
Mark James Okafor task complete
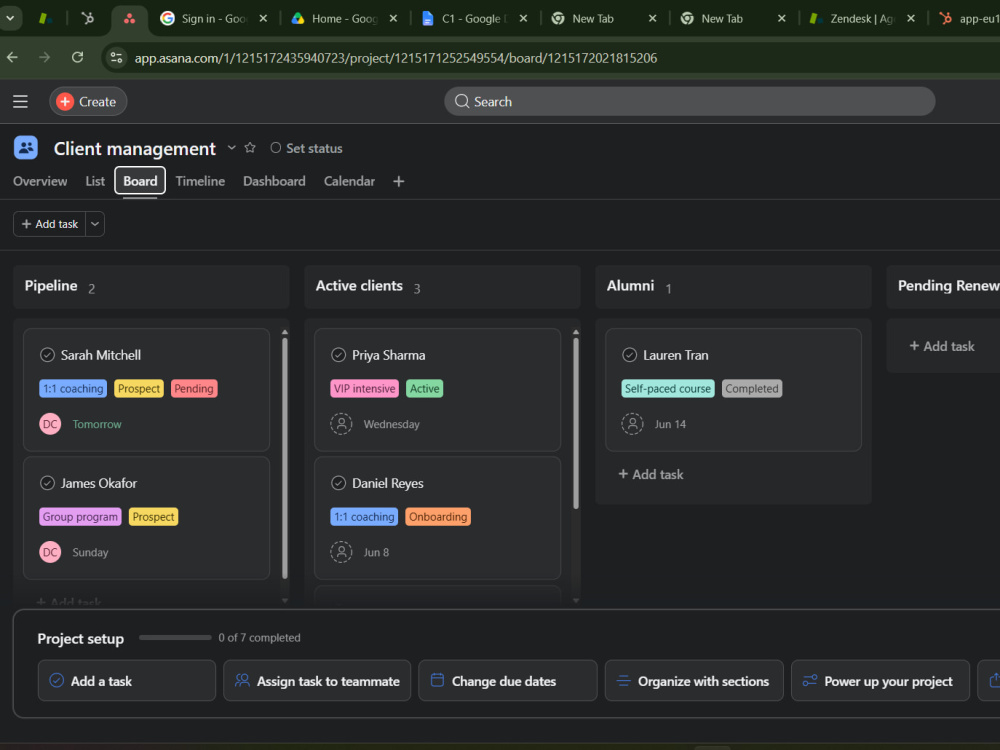[x=47, y=483]
